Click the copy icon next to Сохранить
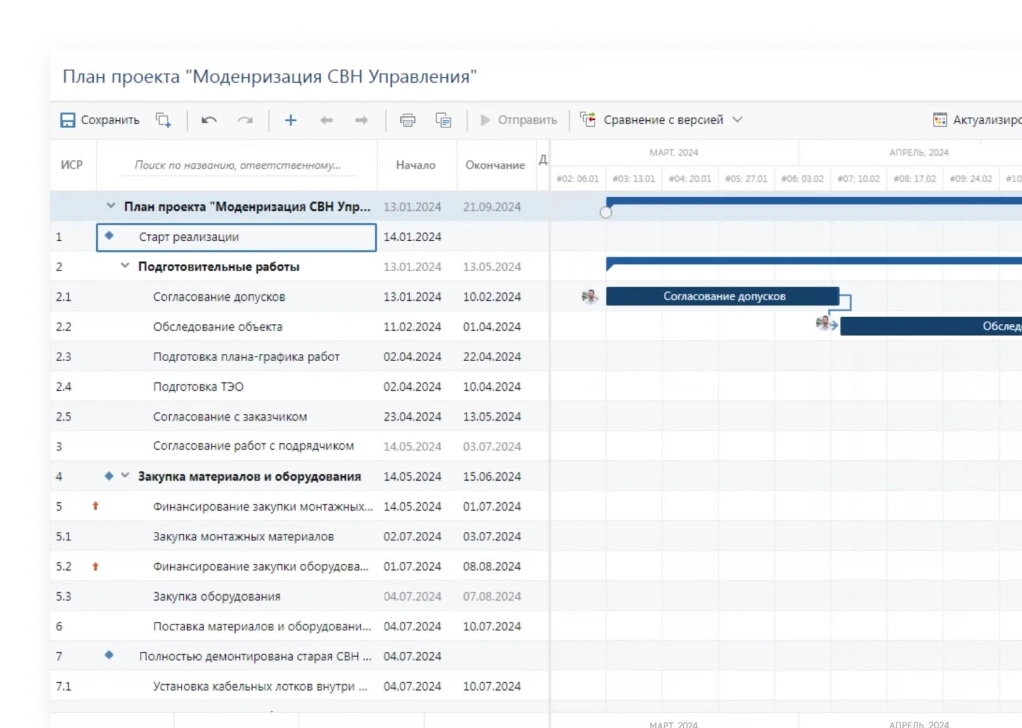Viewport: 1022px width, 728px height. (163, 120)
